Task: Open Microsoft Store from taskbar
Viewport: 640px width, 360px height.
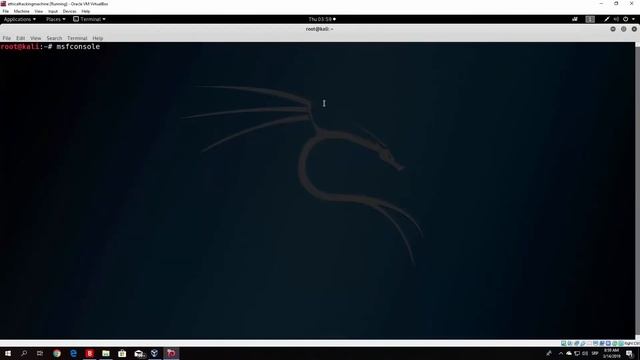Action: coord(122,353)
